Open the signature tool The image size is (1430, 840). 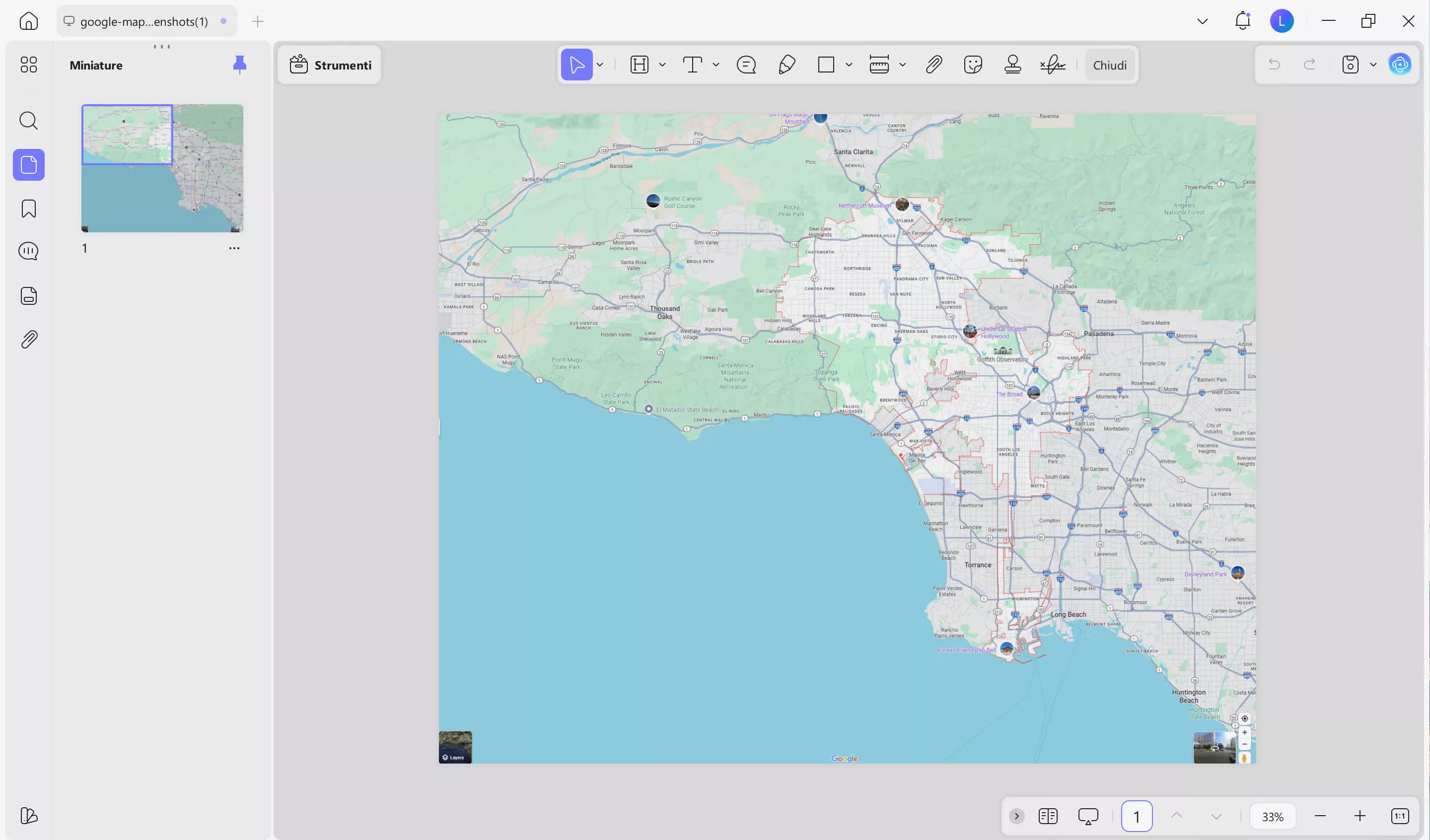tap(1053, 65)
